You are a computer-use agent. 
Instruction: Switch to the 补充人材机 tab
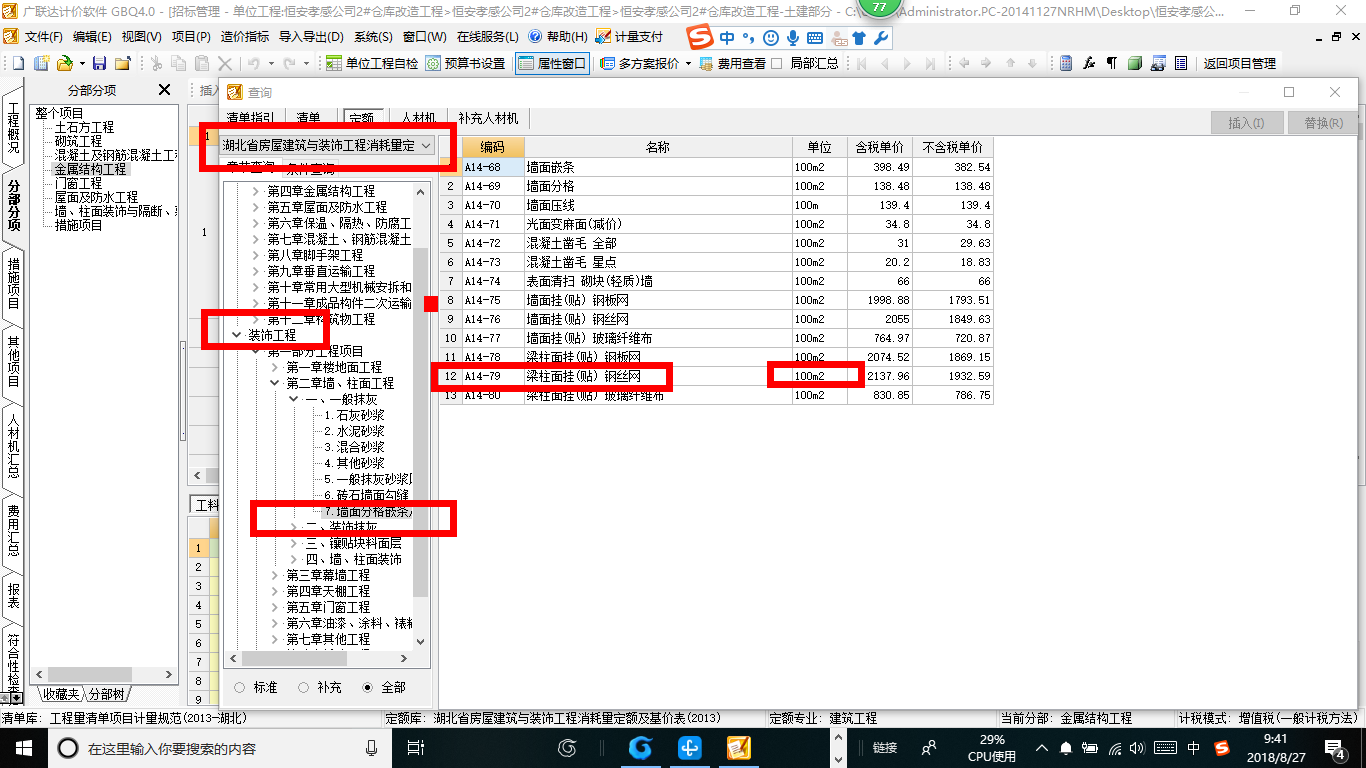pyautogui.click(x=488, y=118)
